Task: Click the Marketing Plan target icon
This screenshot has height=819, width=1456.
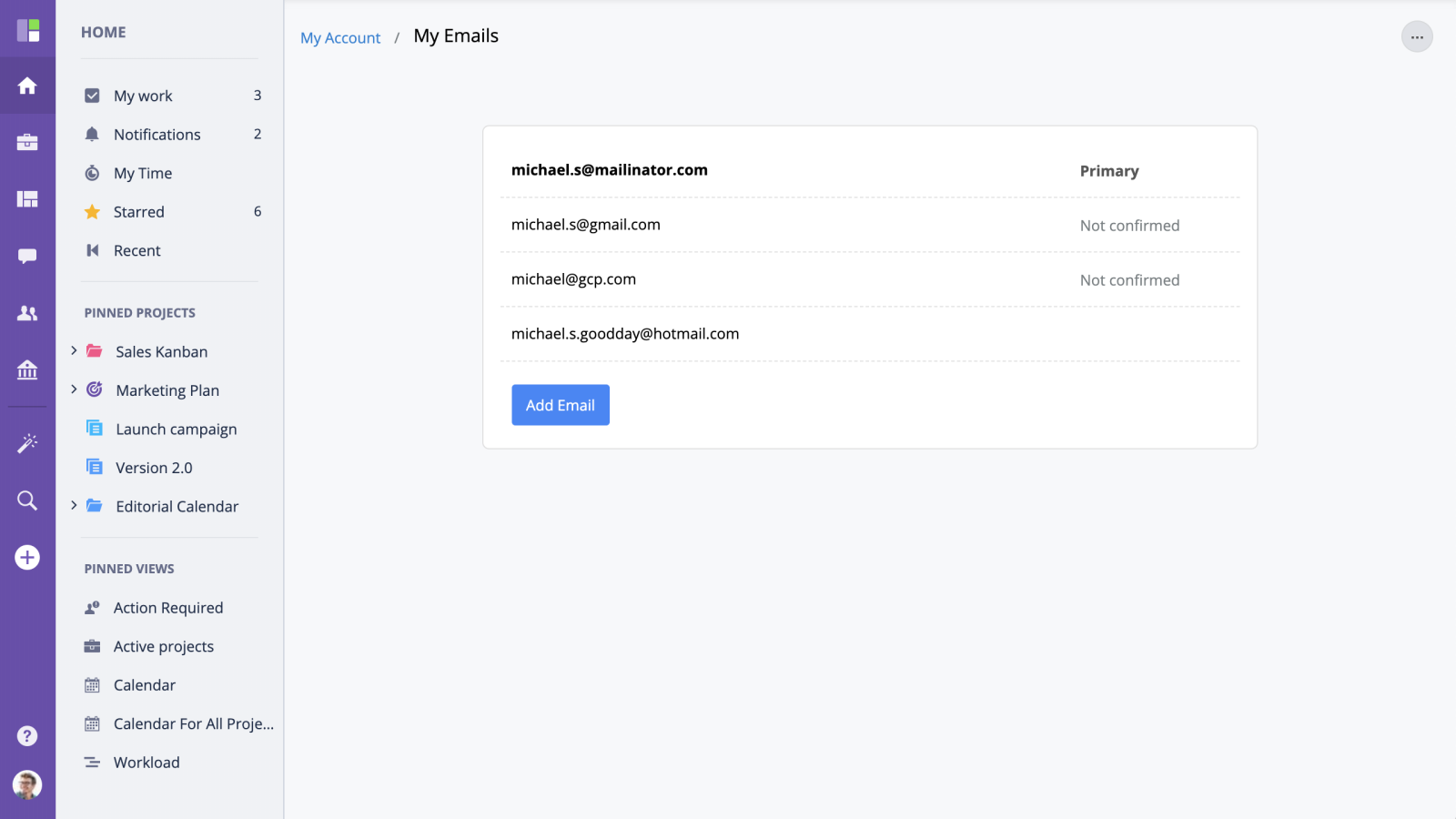Action: pos(94,389)
